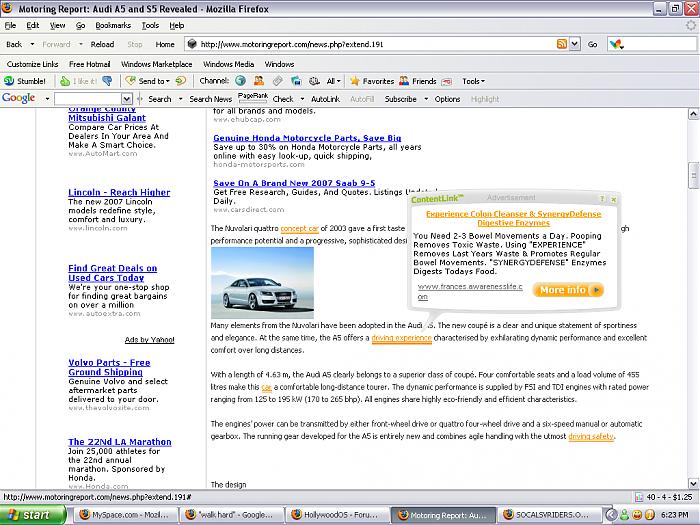Screen dimensions: 700x525
Task: Click the RSS feed icon in address bar
Action: 562,44
